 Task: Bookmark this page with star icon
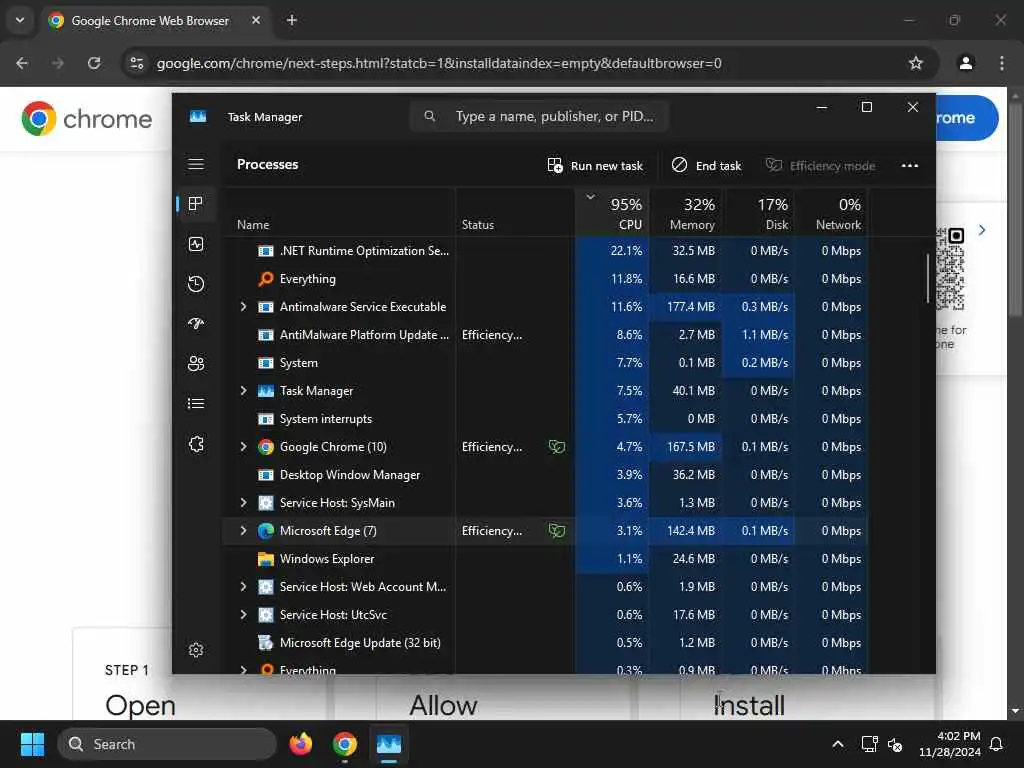point(916,63)
